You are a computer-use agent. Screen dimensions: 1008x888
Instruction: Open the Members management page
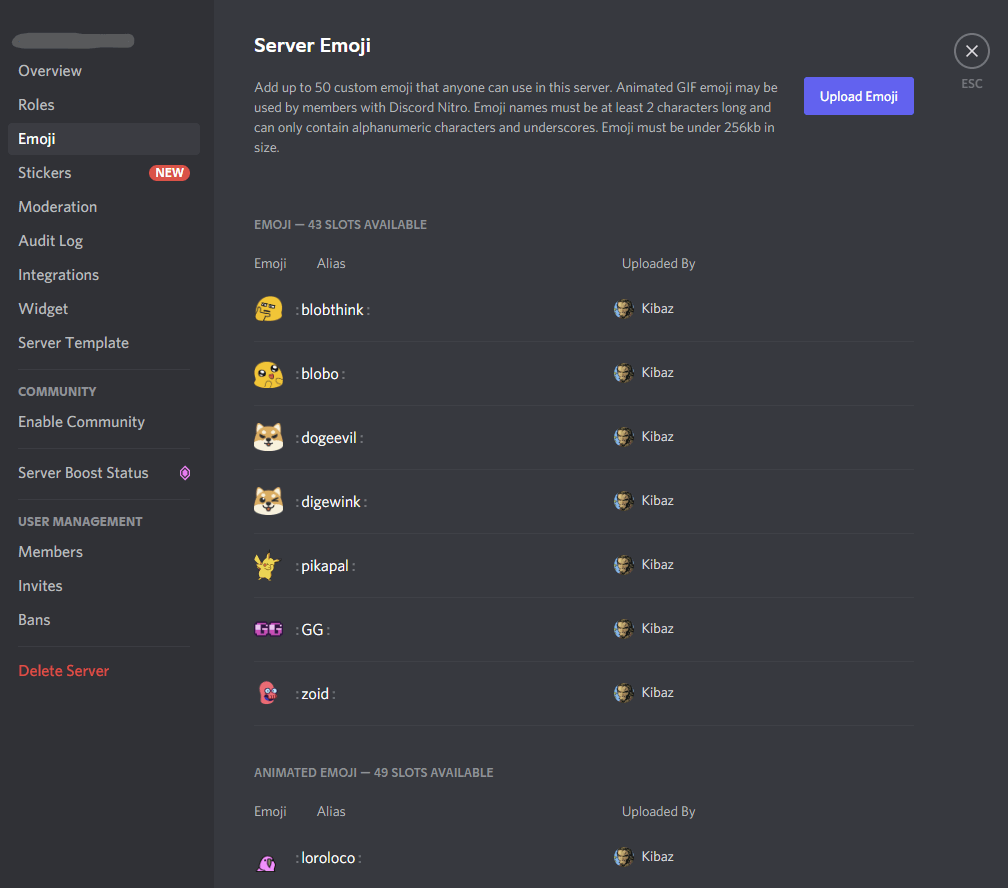pyautogui.click(x=50, y=552)
